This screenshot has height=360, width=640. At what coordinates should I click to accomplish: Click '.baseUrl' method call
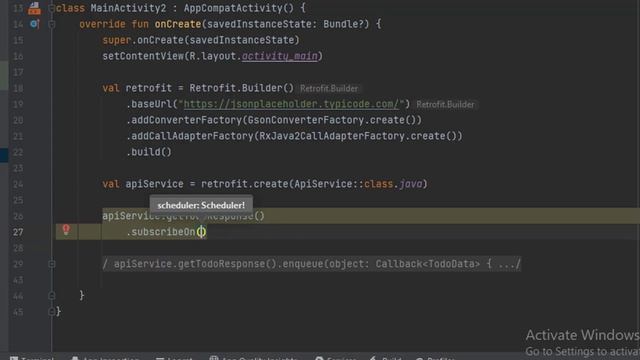click(149, 104)
